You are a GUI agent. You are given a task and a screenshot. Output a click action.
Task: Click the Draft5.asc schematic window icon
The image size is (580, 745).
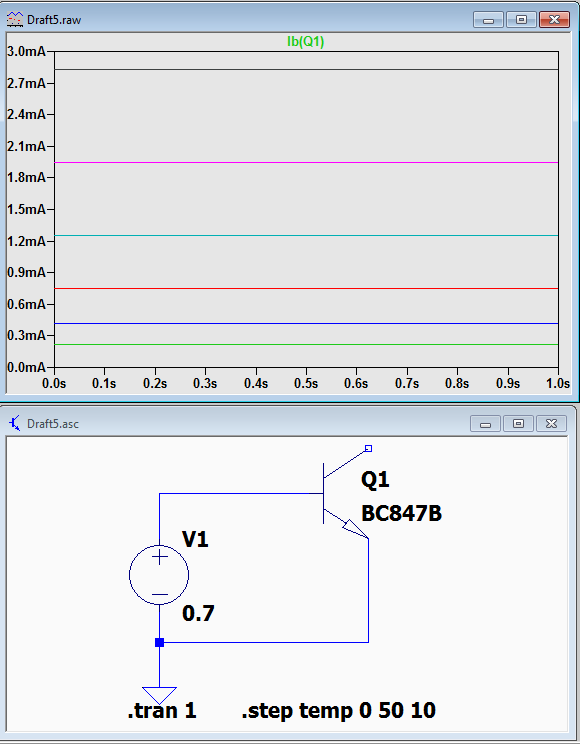point(15,423)
